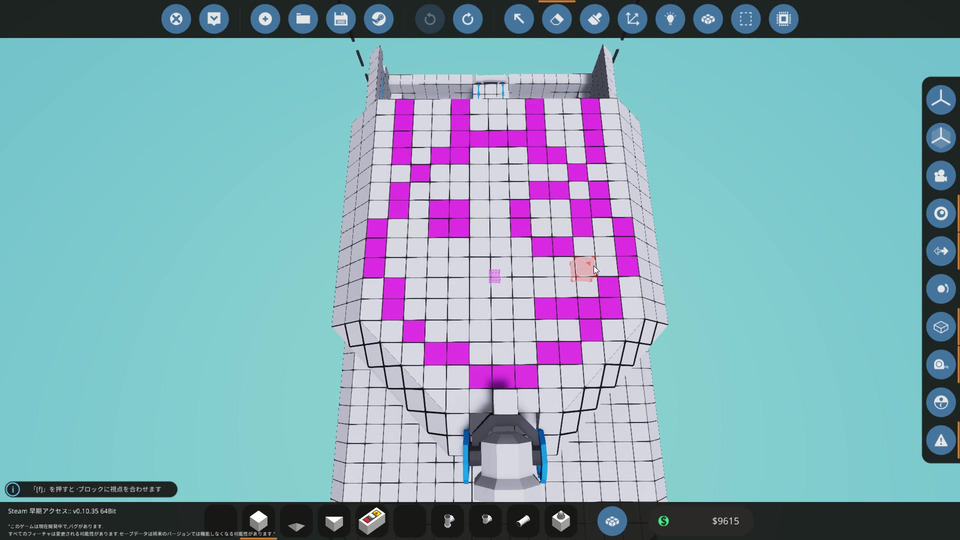Toggle the warning triangle display option

click(940, 440)
